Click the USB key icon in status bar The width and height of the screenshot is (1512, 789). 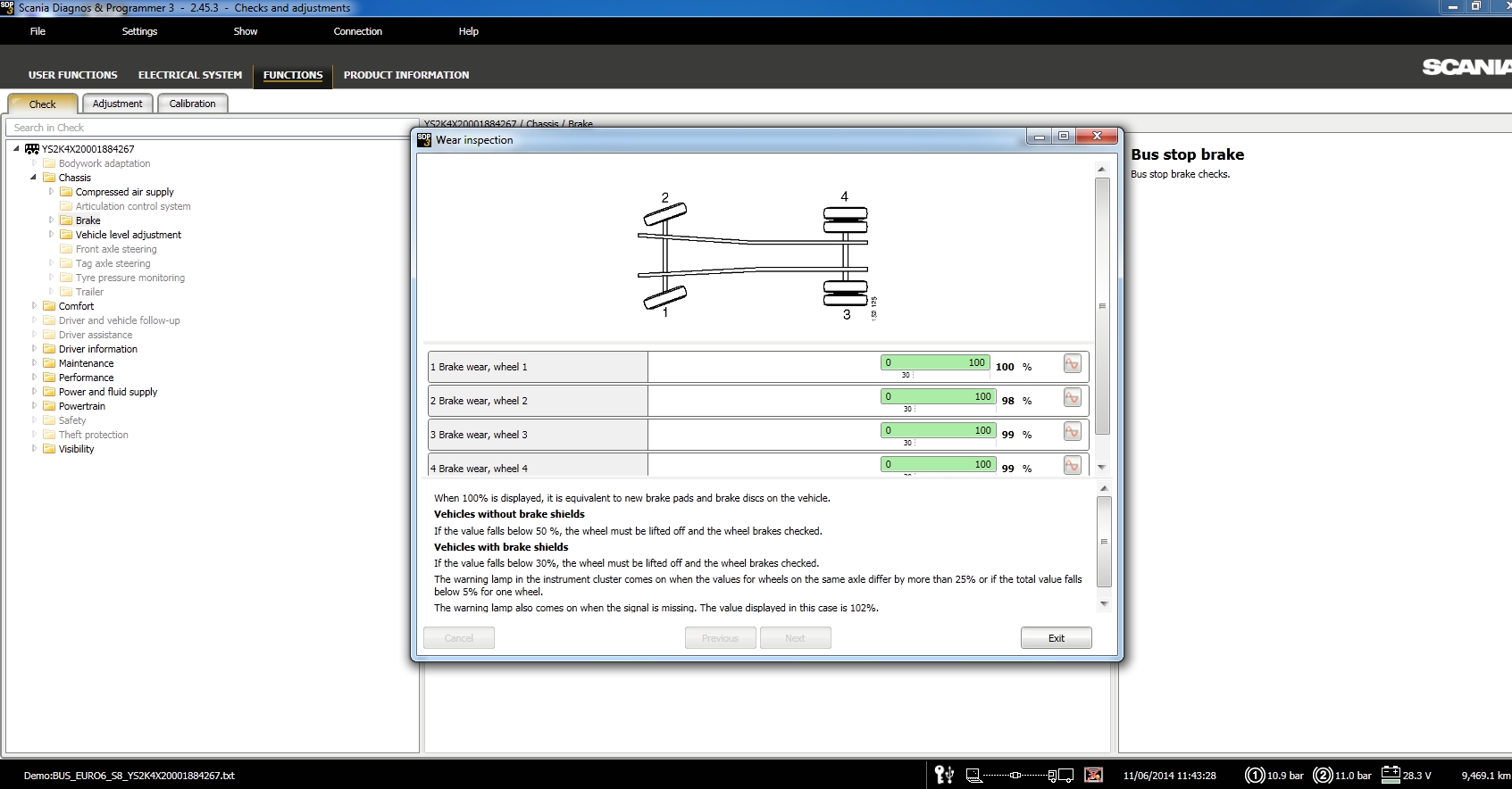944,775
